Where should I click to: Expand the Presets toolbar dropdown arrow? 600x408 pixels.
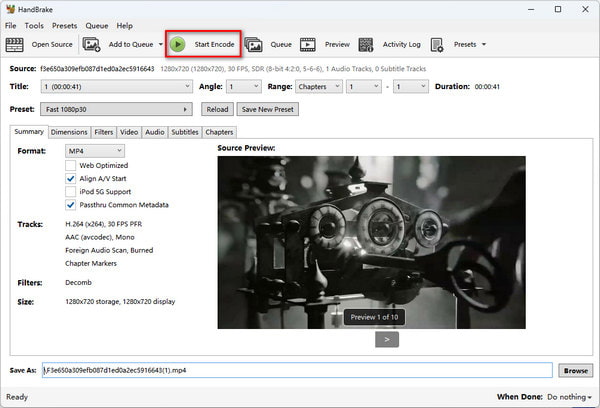484,44
